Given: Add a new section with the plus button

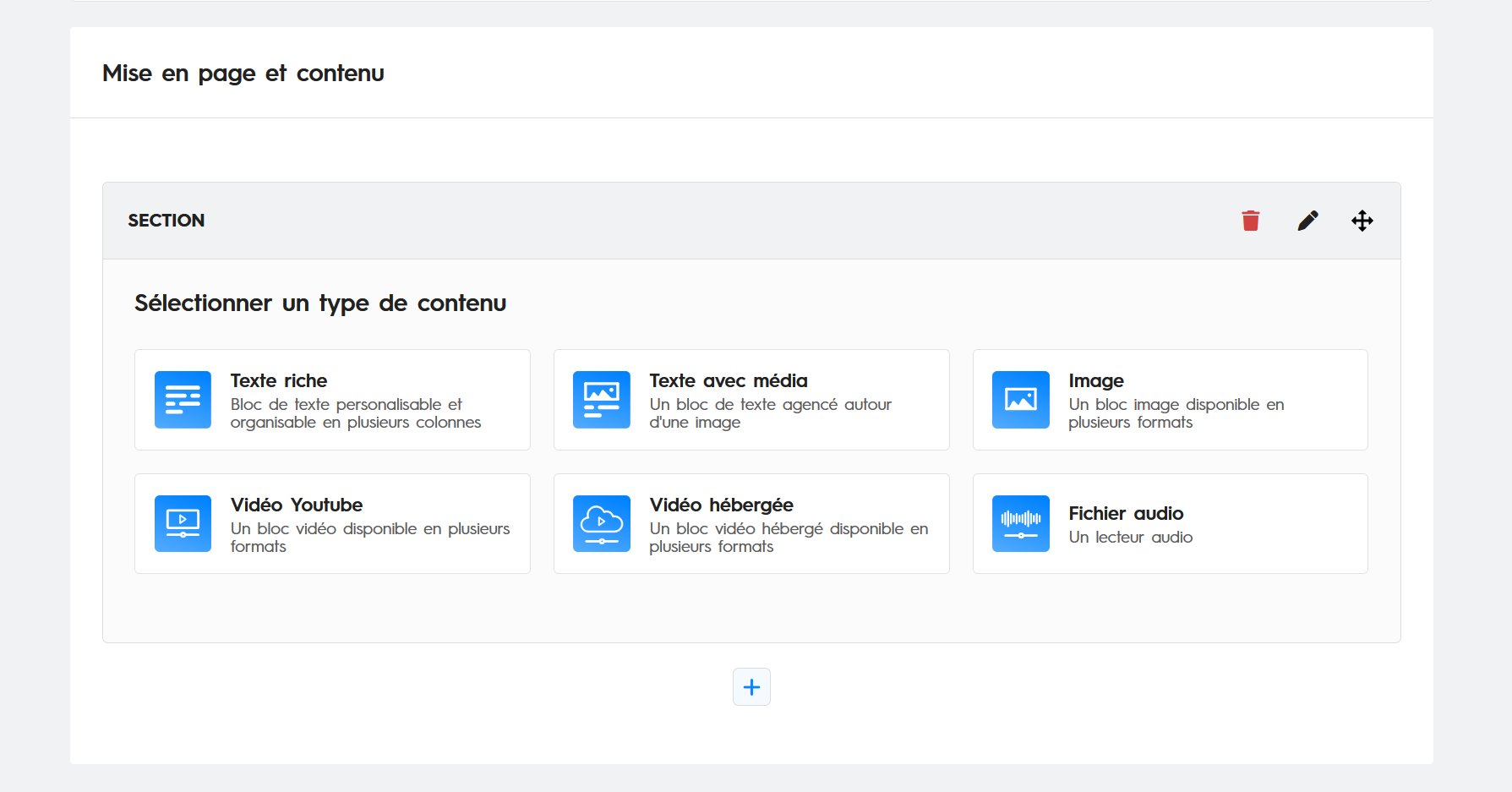Looking at the screenshot, I should [x=751, y=687].
